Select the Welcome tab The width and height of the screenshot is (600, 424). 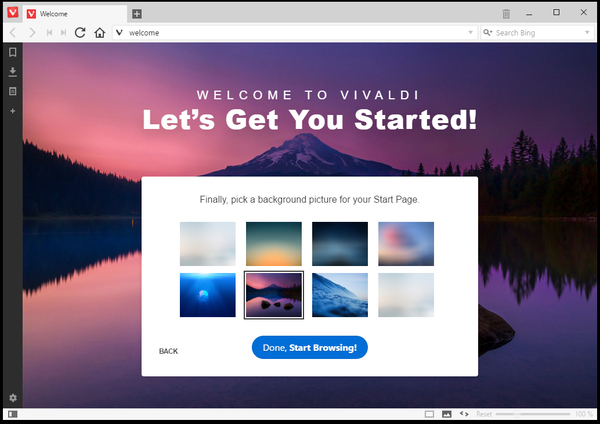[x=75, y=14]
